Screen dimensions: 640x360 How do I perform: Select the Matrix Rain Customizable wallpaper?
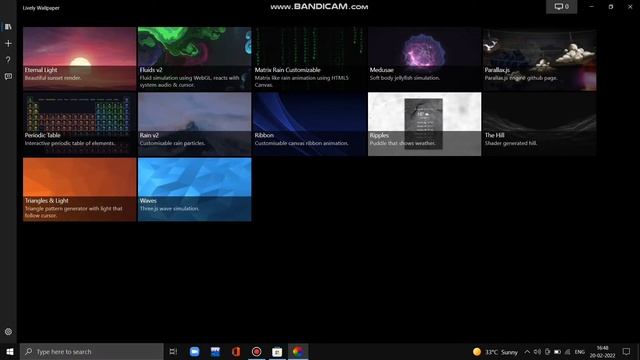pyautogui.click(x=310, y=59)
